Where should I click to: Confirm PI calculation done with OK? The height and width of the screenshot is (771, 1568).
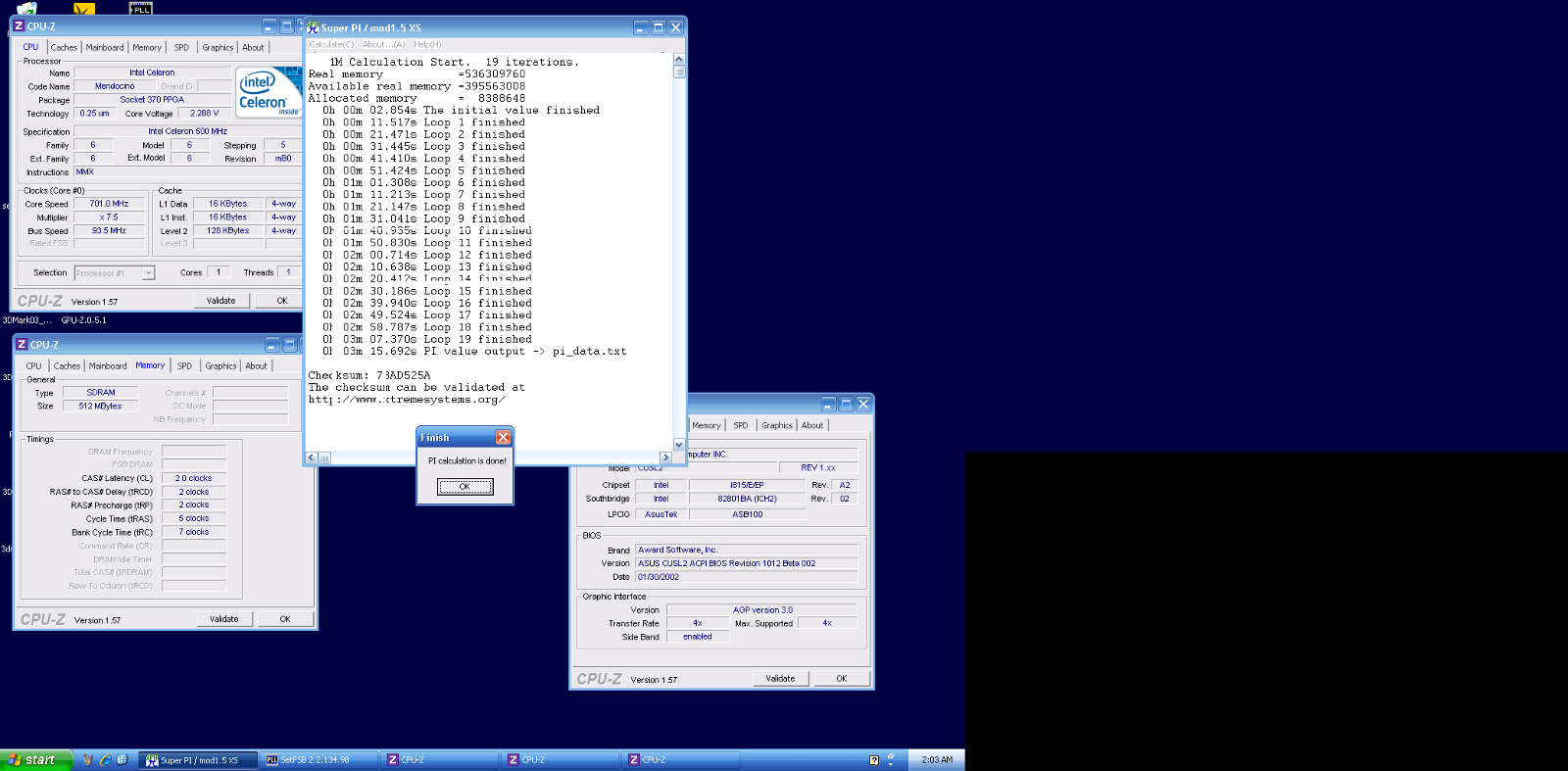point(465,487)
